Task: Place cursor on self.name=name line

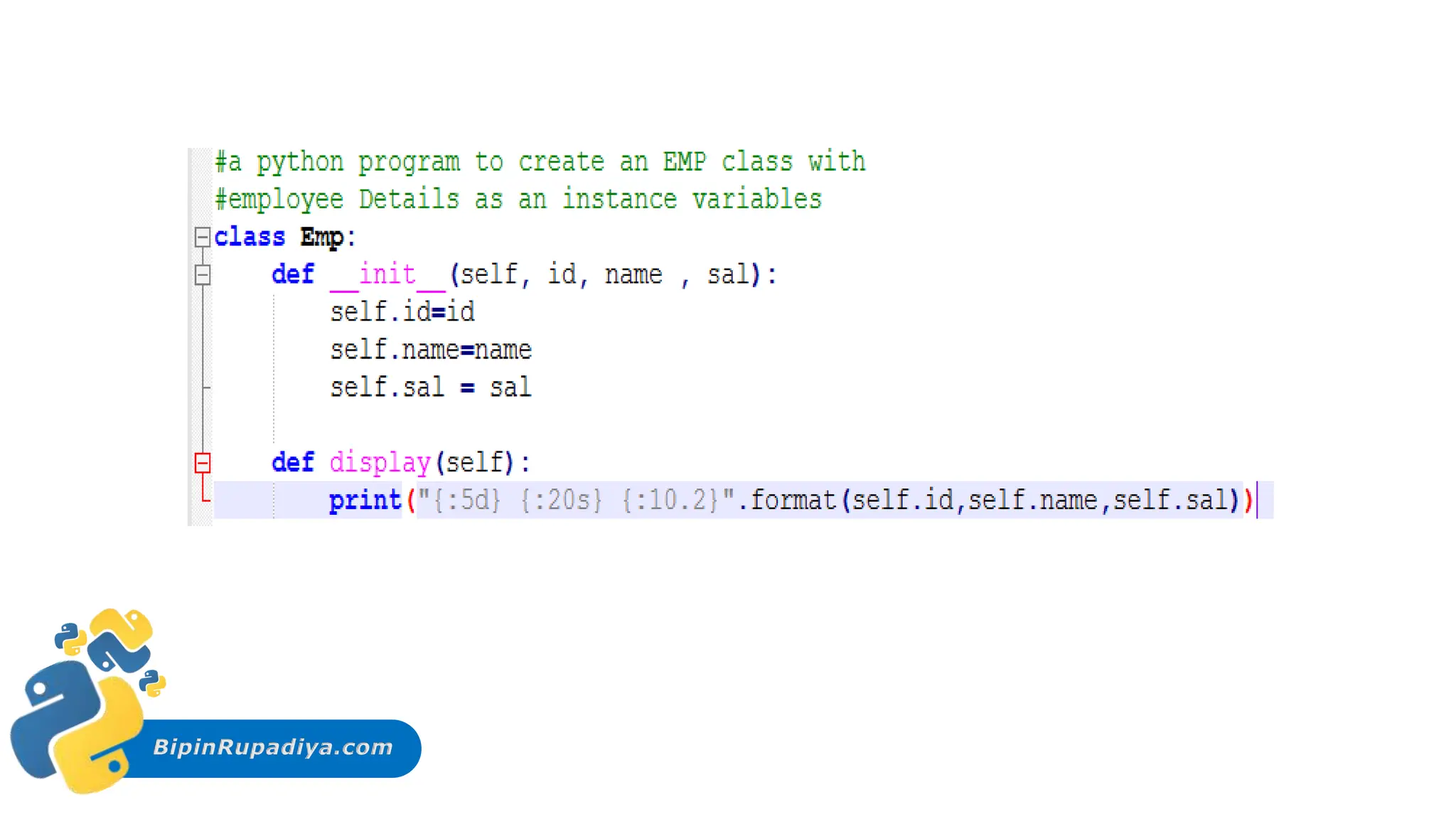Action: (431, 350)
